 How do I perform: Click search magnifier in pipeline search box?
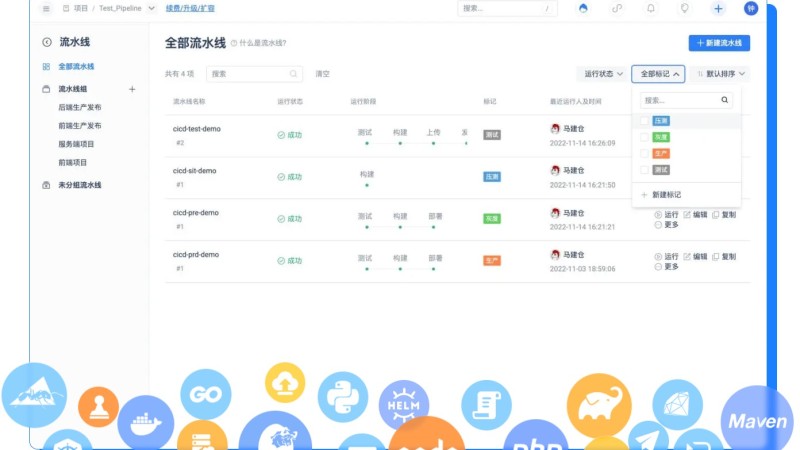293,74
